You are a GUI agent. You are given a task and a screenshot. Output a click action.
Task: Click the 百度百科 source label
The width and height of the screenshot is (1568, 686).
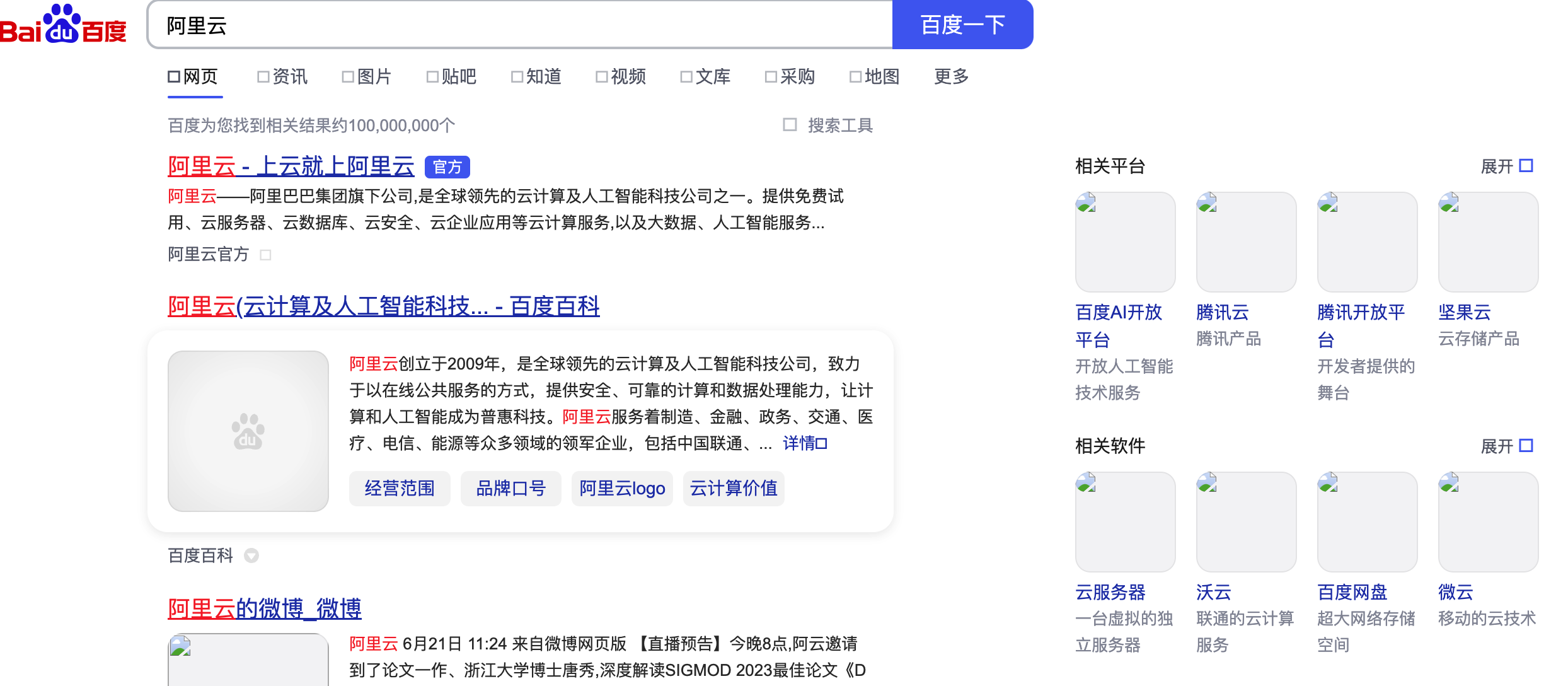click(x=200, y=555)
